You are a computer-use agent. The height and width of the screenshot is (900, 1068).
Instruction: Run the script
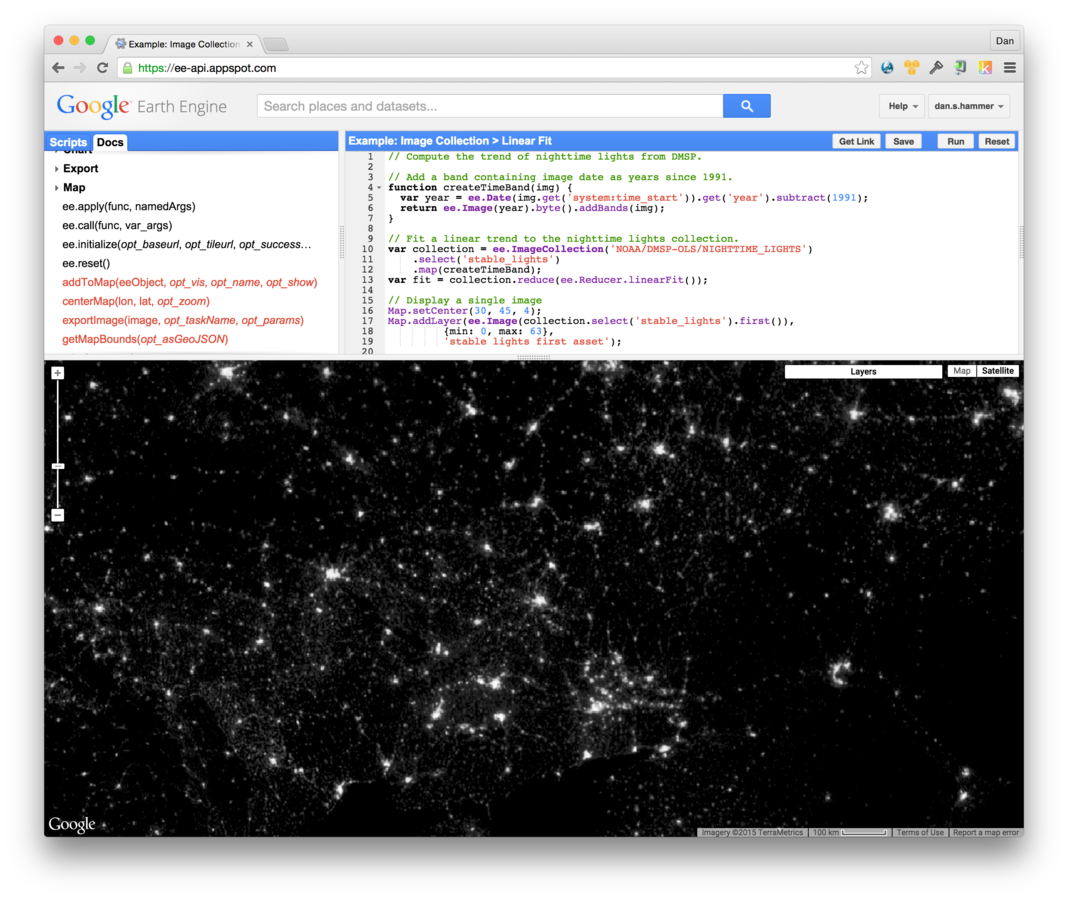(956, 142)
